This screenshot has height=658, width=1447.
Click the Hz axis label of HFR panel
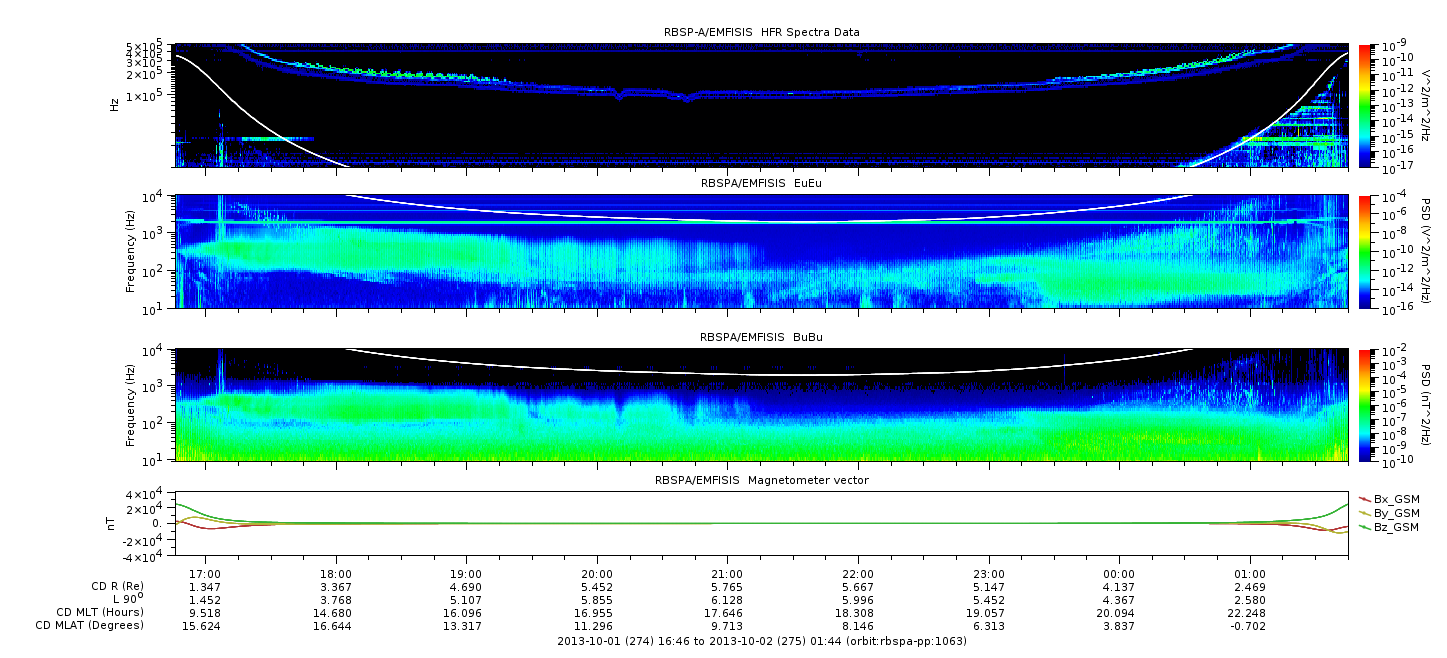pyautogui.click(x=116, y=104)
